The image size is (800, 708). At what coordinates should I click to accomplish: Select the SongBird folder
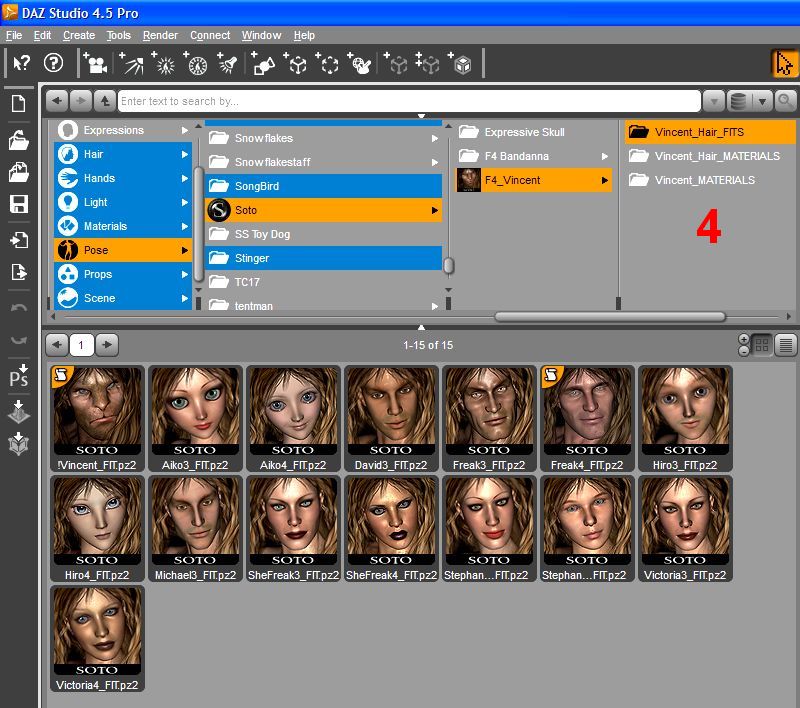323,186
